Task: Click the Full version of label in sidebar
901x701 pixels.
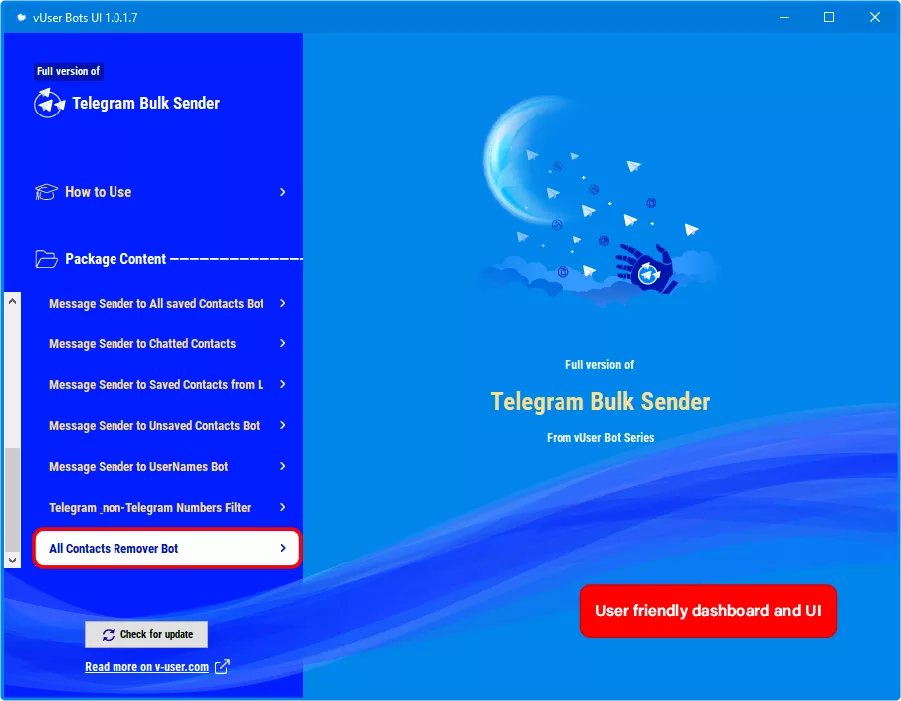Action: 68,71
